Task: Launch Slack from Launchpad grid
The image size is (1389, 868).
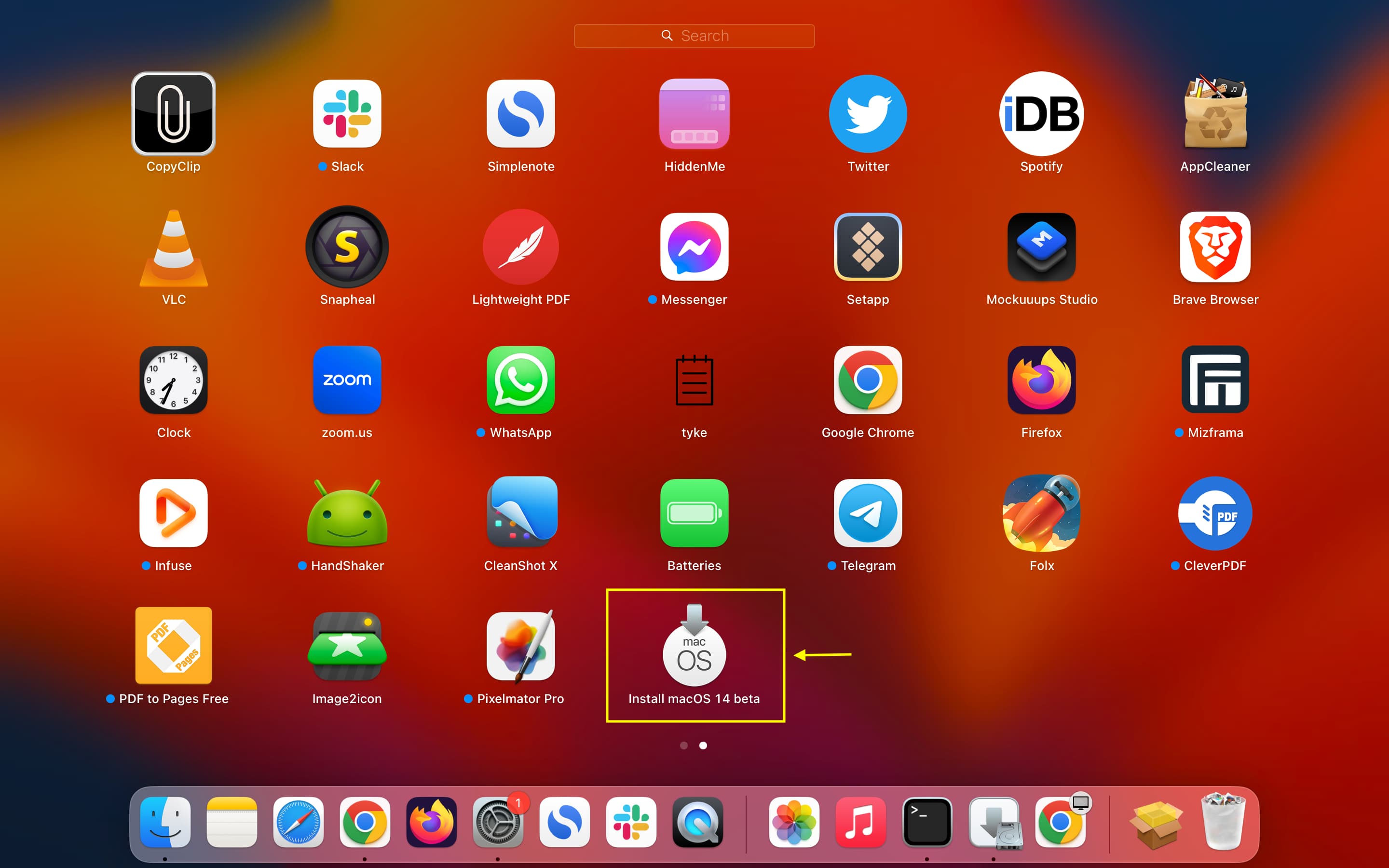Action: (x=347, y=114)
